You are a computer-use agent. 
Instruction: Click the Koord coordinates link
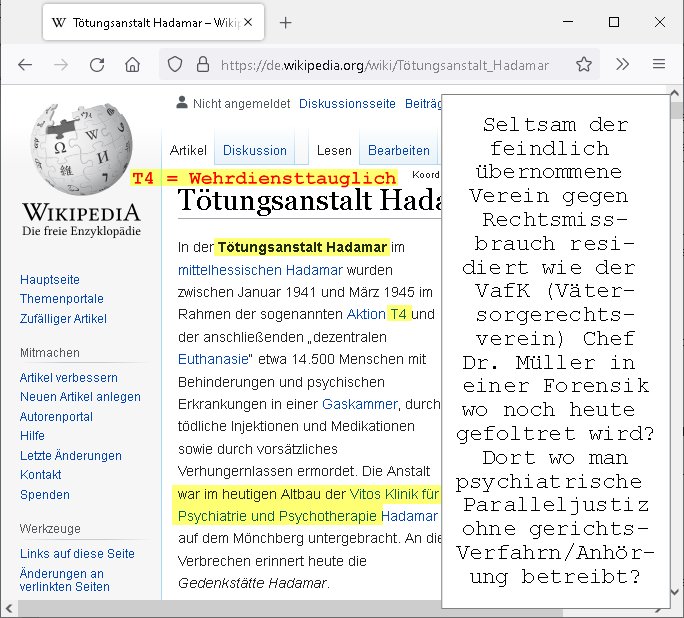click(x=426, y=175)
